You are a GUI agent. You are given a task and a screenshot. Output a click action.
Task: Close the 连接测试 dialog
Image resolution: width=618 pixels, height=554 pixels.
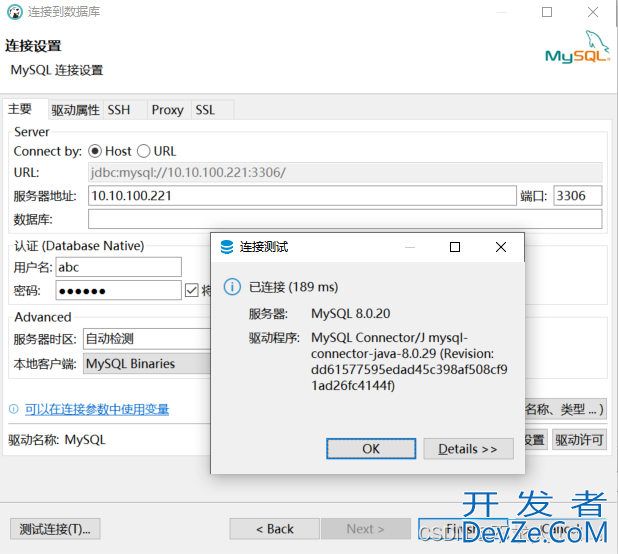501,247
